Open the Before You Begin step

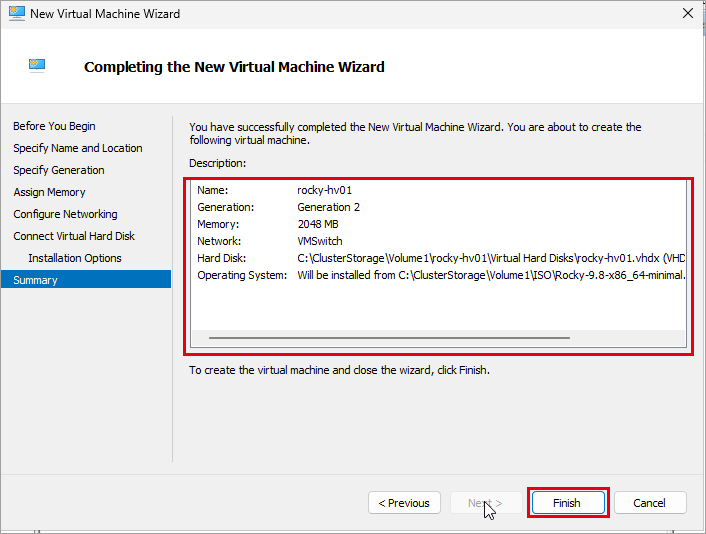tap(54, 126)
